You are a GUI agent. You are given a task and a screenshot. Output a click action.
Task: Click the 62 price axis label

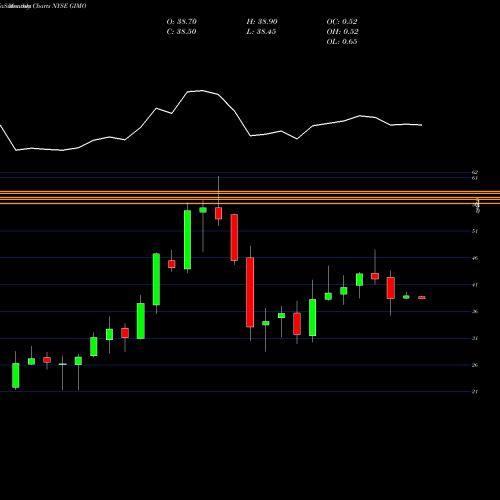coord(475,172)
